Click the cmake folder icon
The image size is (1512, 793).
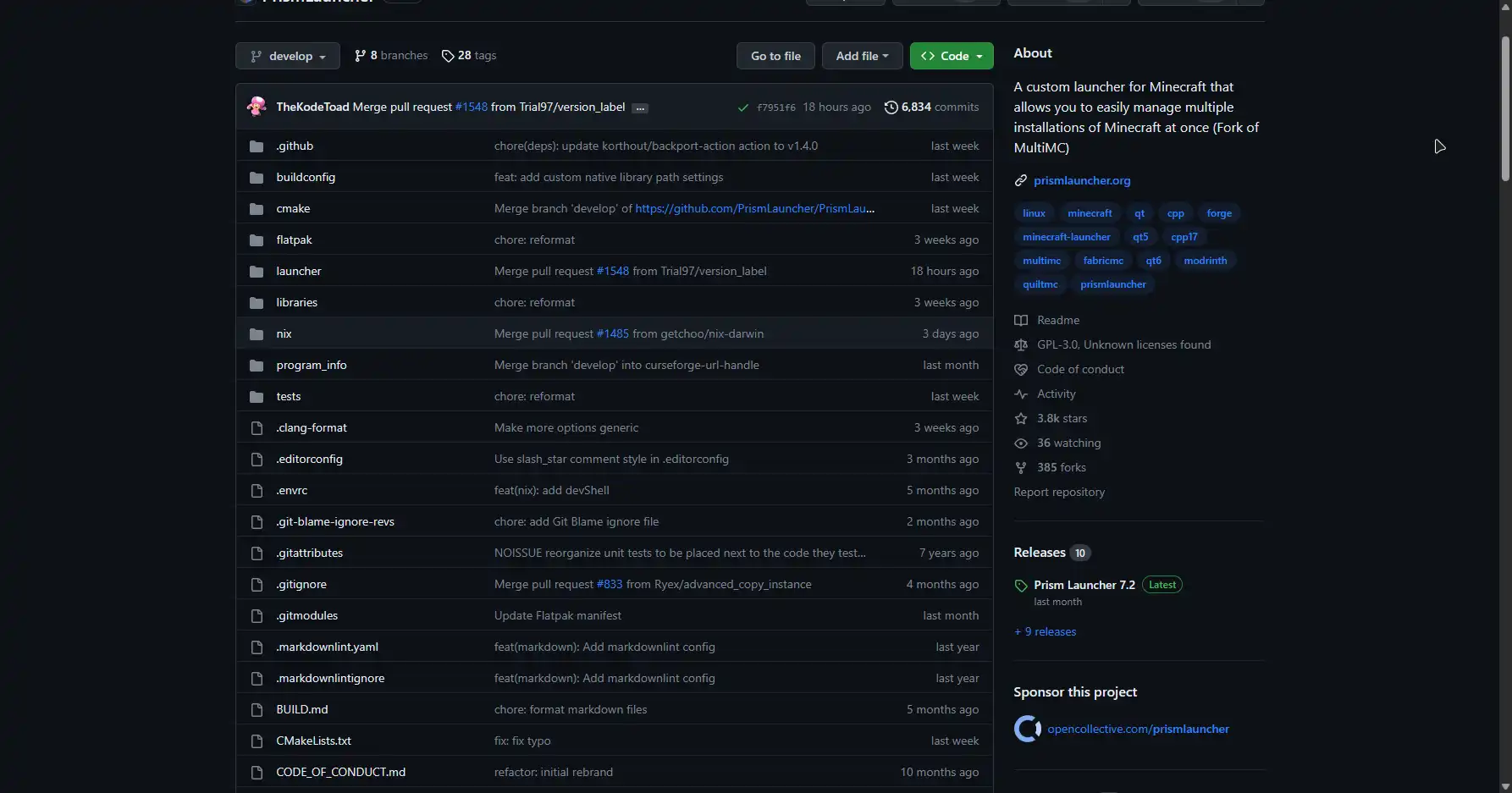pos(257,208)
